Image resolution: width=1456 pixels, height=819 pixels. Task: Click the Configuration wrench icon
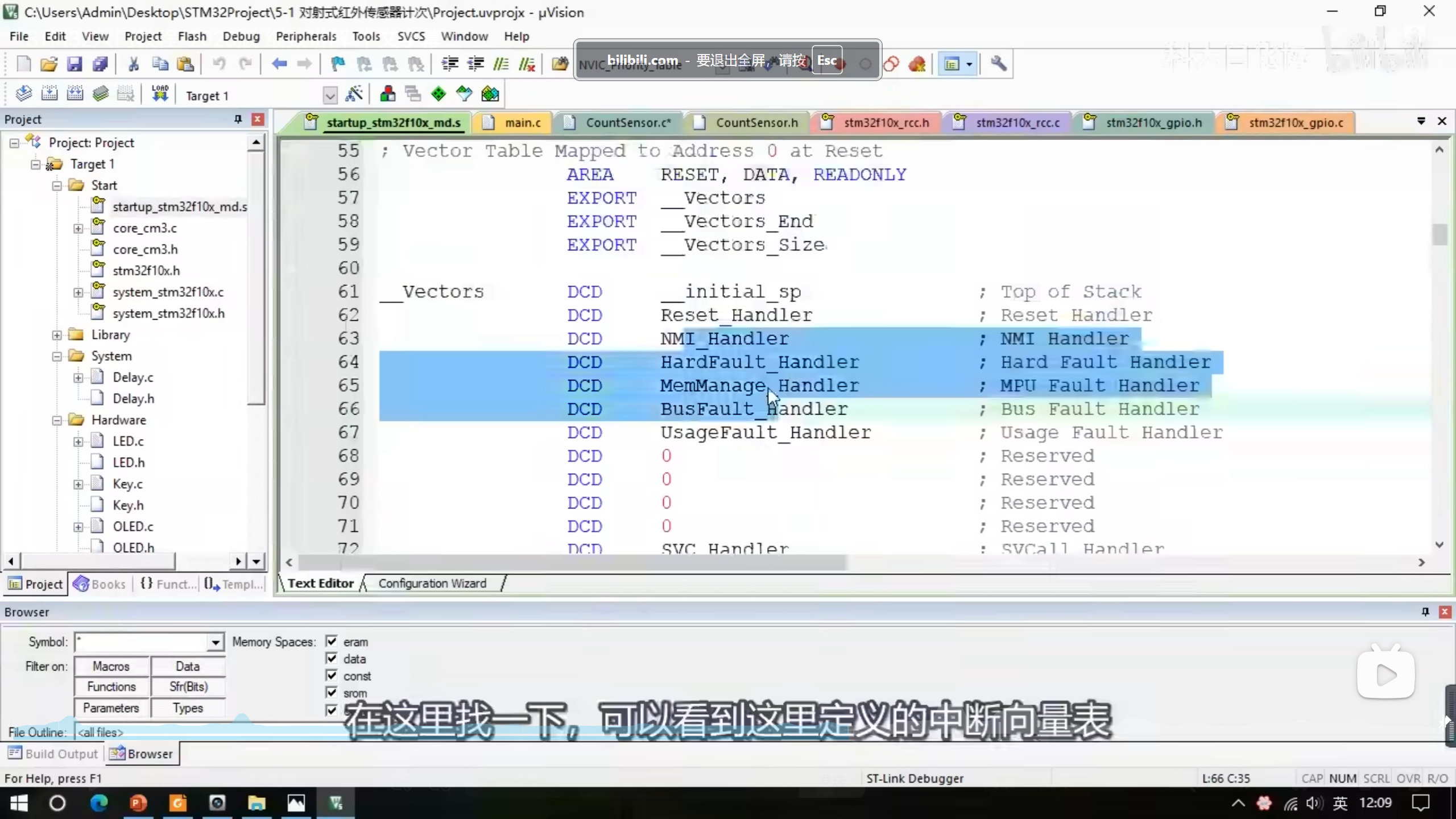coord(998,64)
